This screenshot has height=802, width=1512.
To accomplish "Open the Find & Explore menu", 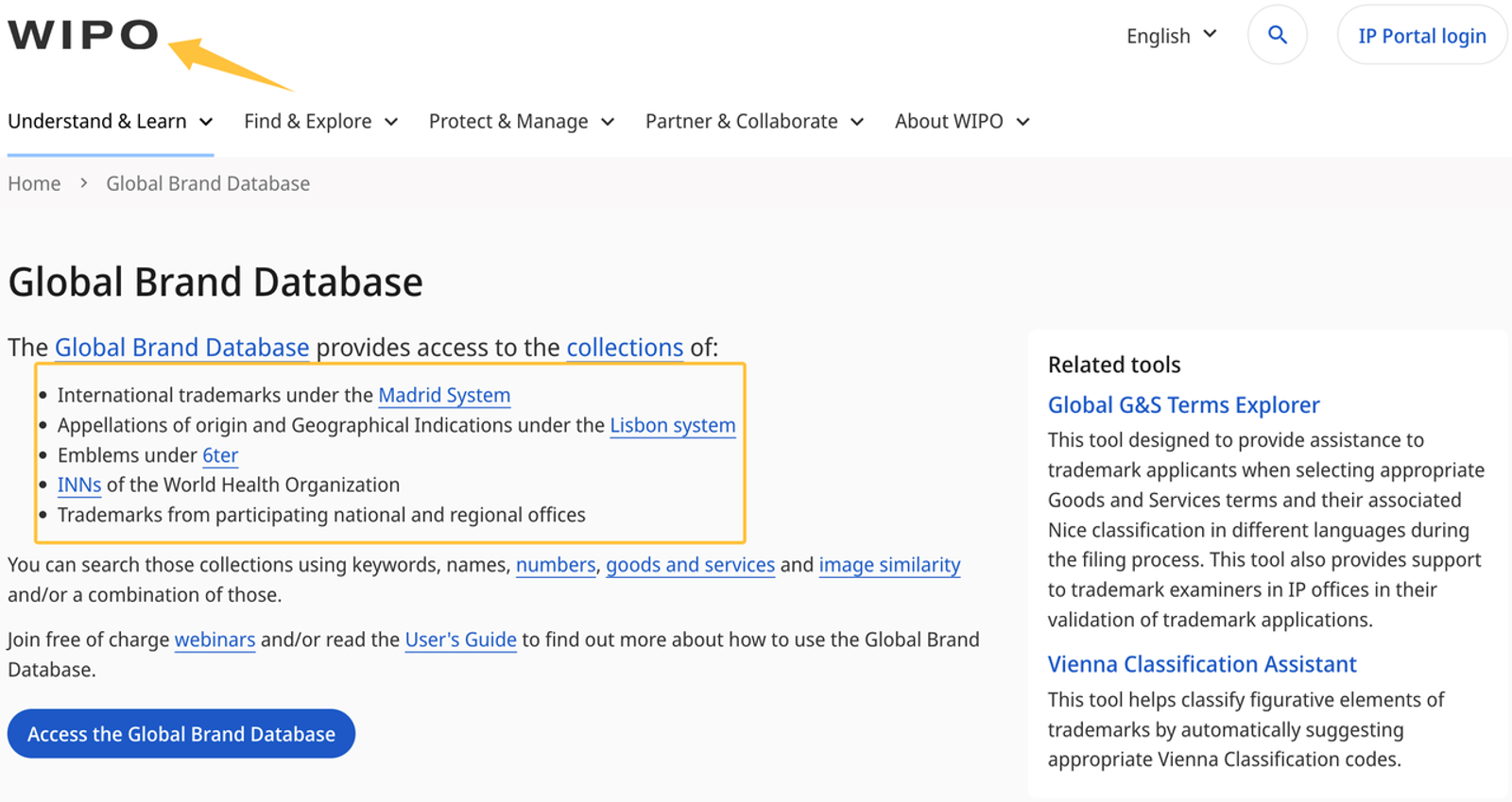I will [321, 121].
